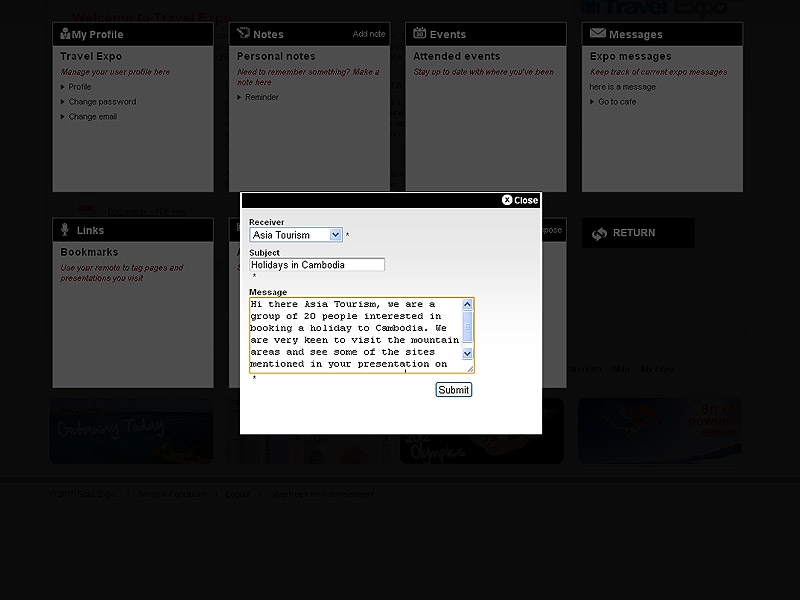Screen dimensions: 800x600
Task: Click the RETURN arrows icon
Action: click(599, 233)
